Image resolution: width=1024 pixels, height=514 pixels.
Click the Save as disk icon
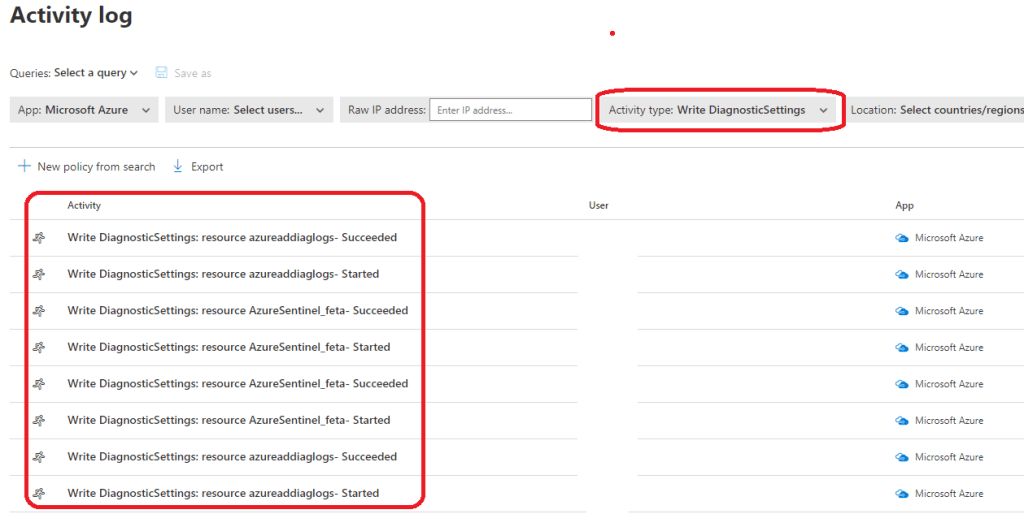(161, 73)
